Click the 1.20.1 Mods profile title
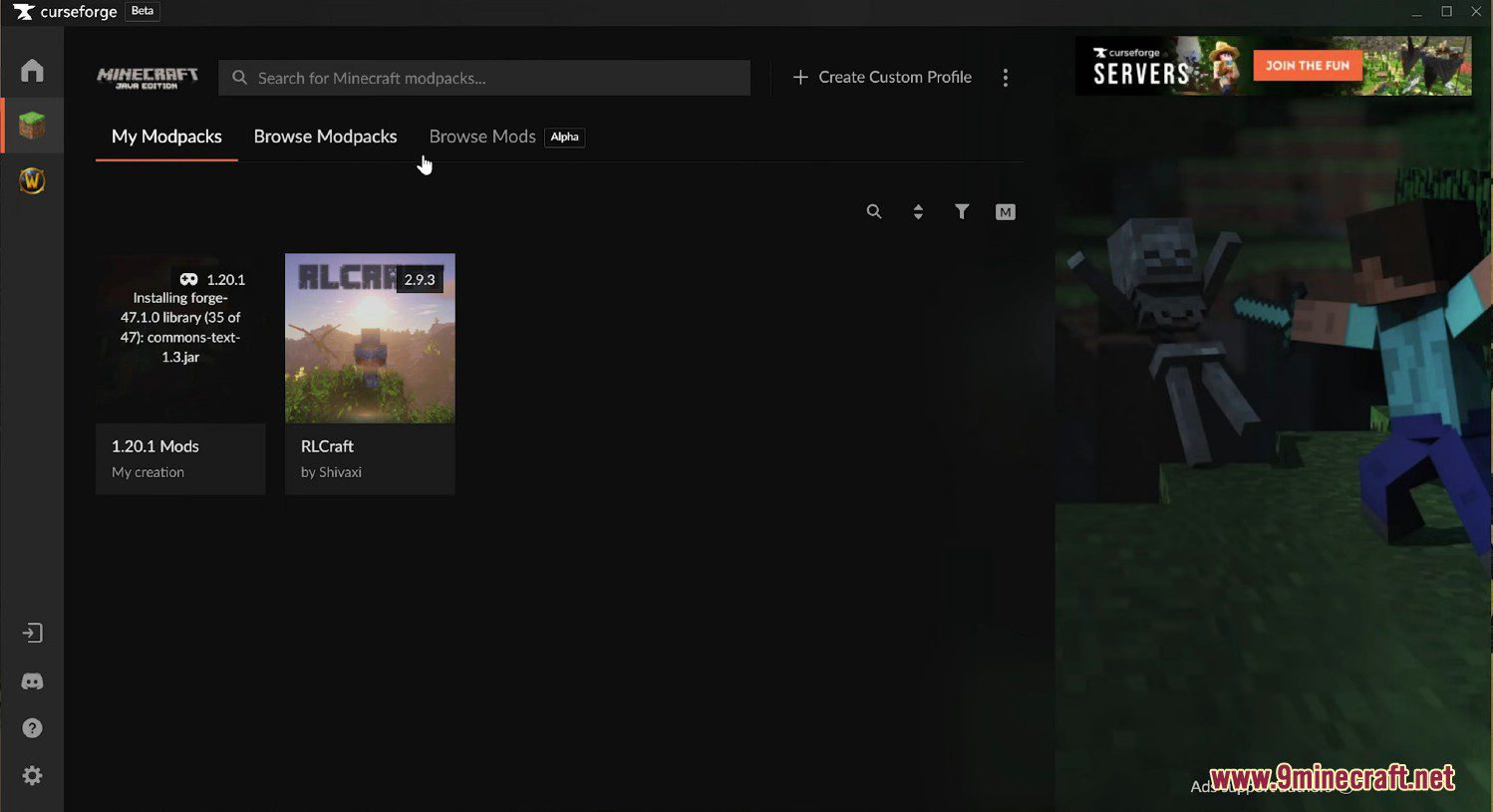Viewport: 1493px width, 812px height. [155, 446]
